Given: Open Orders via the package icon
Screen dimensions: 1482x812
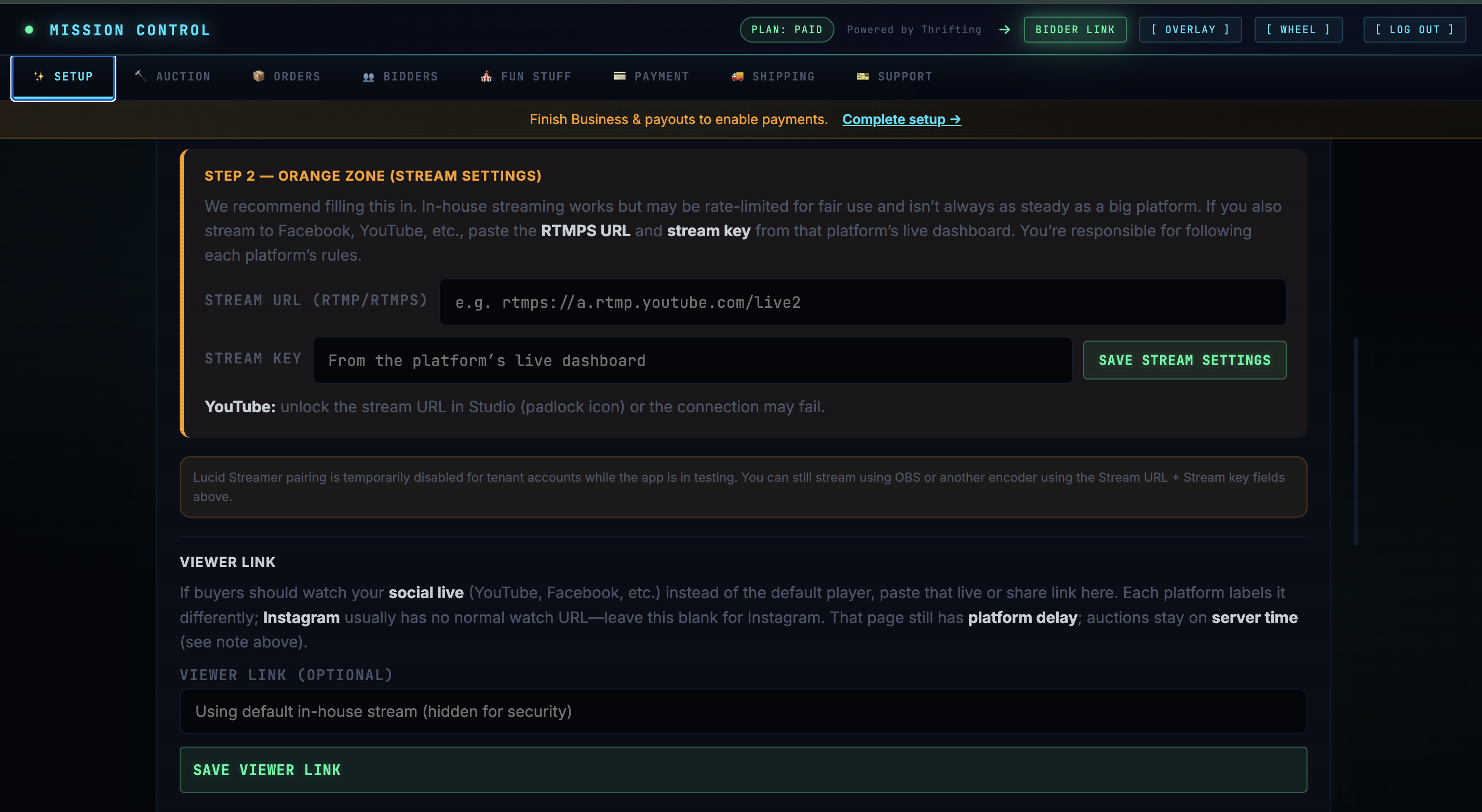Looking at the screenshot, I should click(260, 75).
